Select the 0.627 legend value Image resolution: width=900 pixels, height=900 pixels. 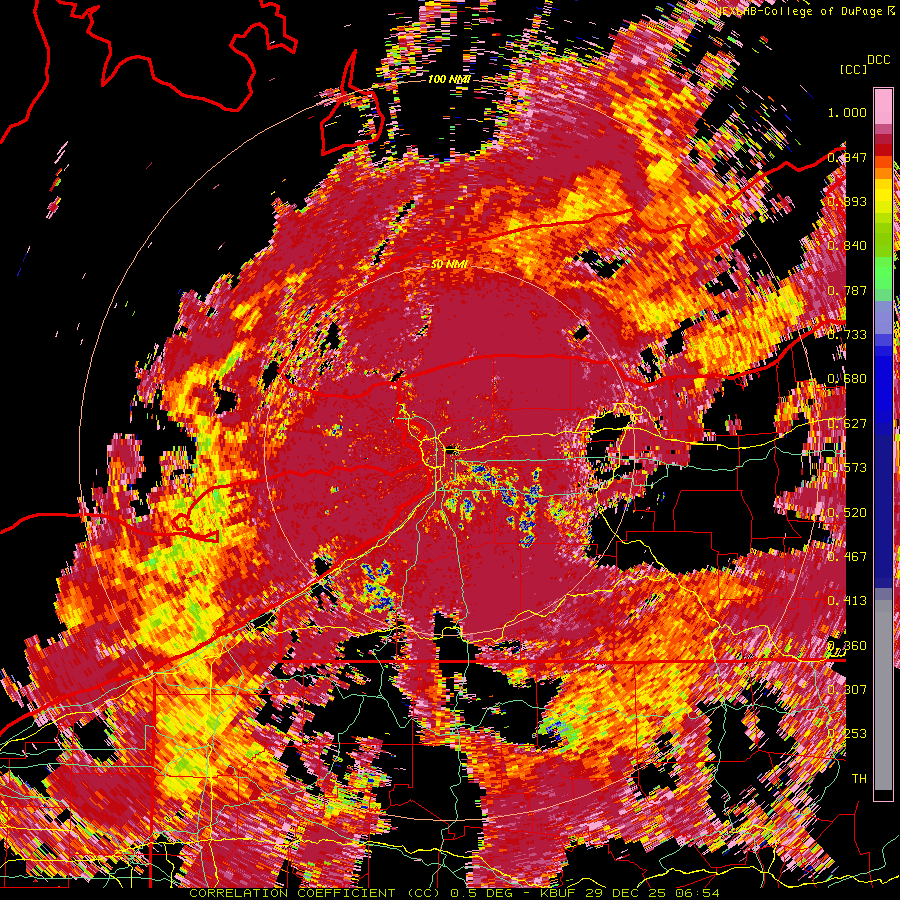tap(847, 424)
